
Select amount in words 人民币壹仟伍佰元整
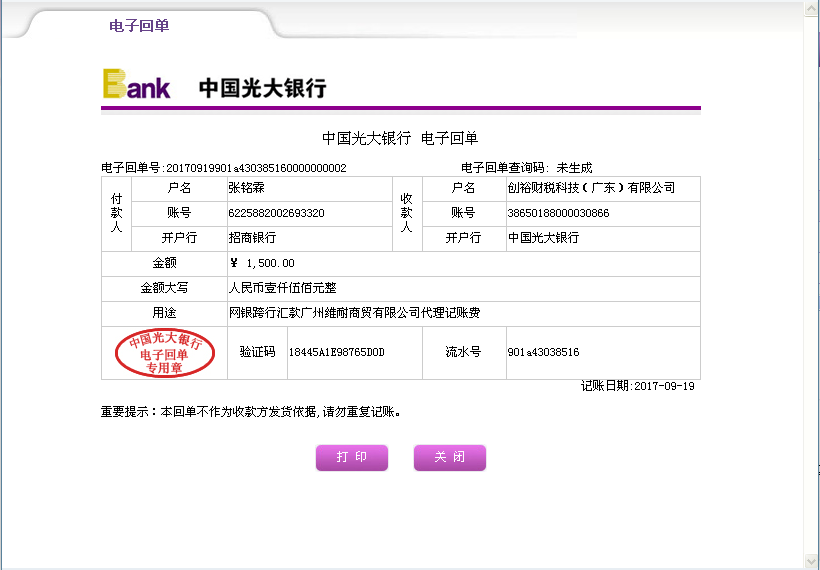pos(282,288)
